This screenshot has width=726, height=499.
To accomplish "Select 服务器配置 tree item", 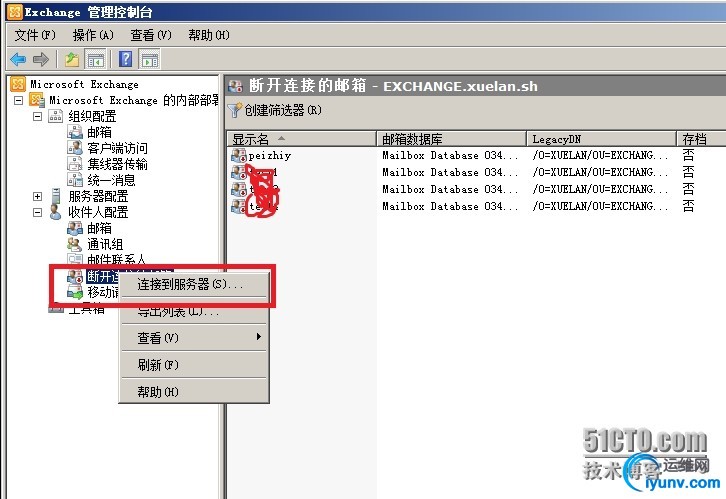I will (98, 196).
